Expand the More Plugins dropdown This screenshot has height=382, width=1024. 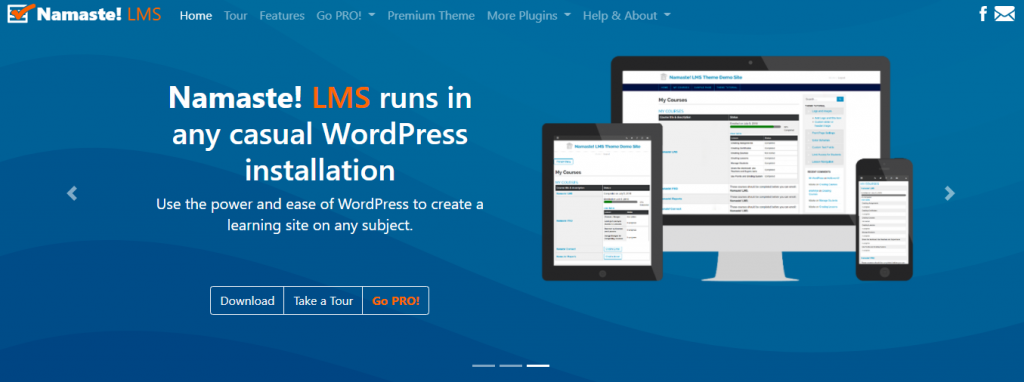pos(529,16)
